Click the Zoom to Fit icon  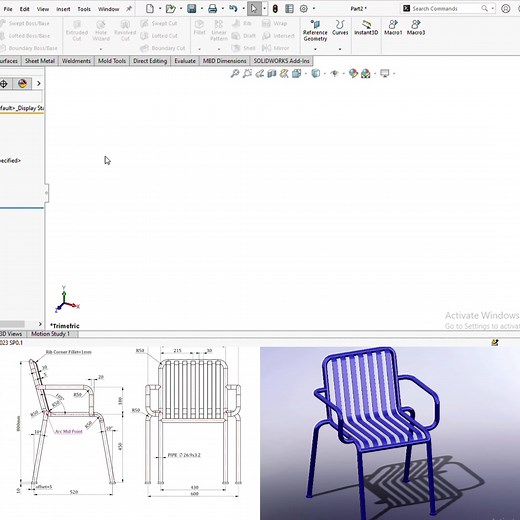tap(235, 73)
